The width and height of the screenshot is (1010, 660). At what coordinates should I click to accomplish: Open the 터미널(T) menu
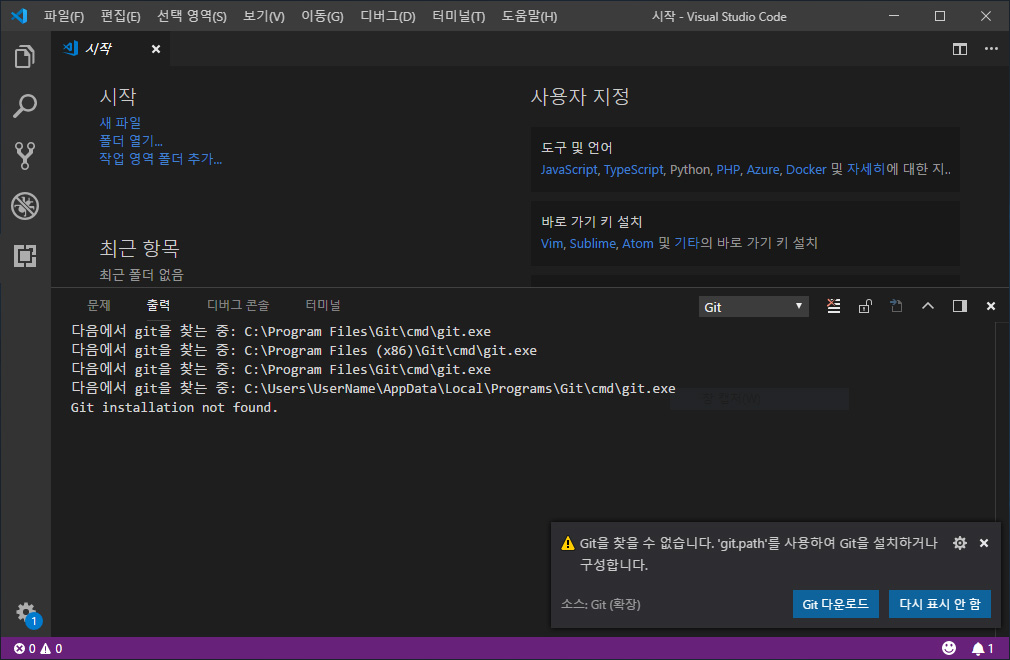(x=459, y=16)
